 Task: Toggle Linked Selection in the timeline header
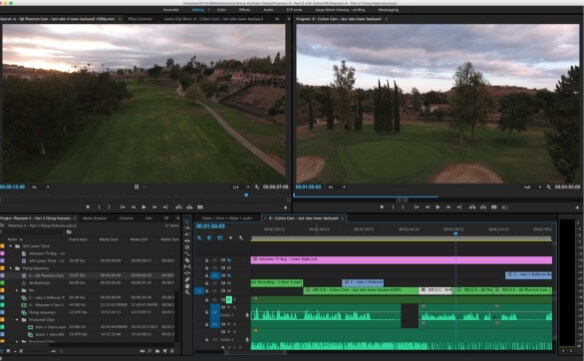click(x=220, y=238)
